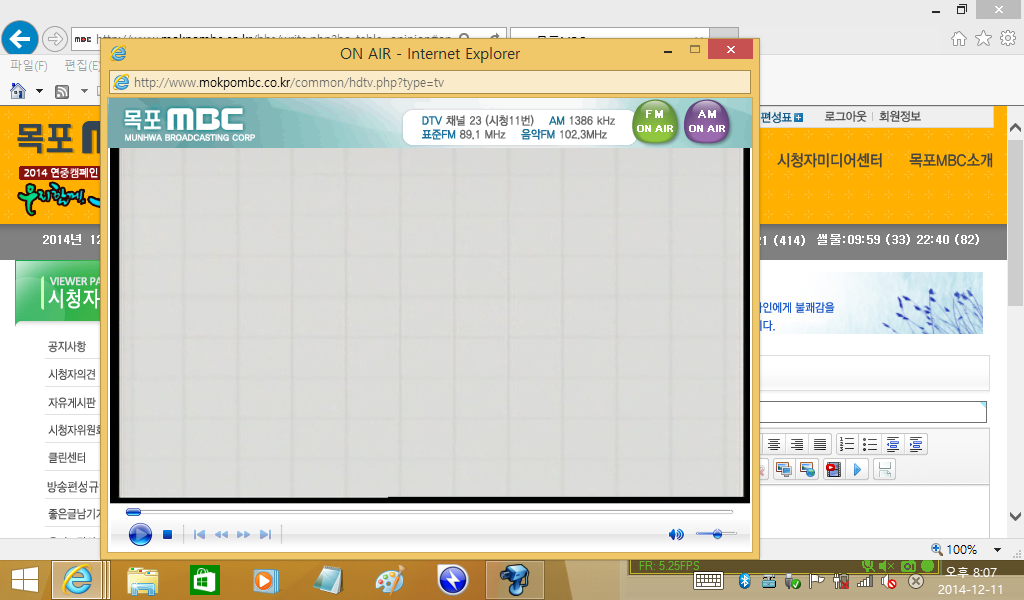Click the 로그아웃 link
The width and height of the screenshot is (1024, 600).
[x=844, y=116]
